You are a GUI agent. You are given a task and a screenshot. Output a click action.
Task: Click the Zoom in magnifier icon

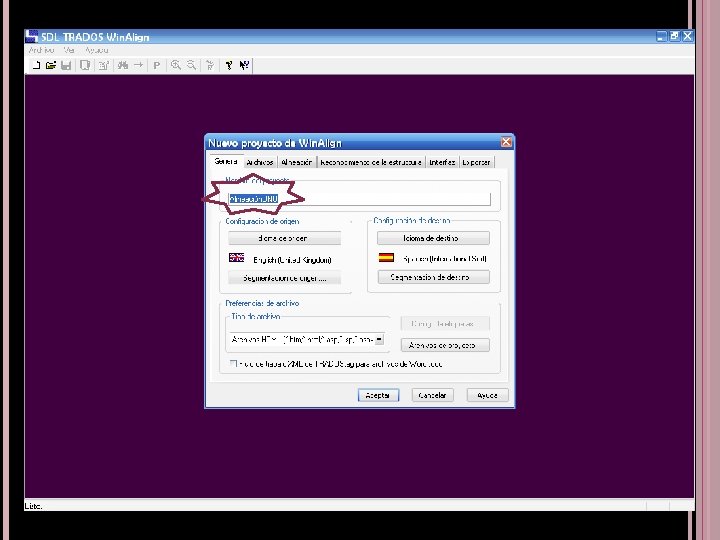(x=176, y=65)
